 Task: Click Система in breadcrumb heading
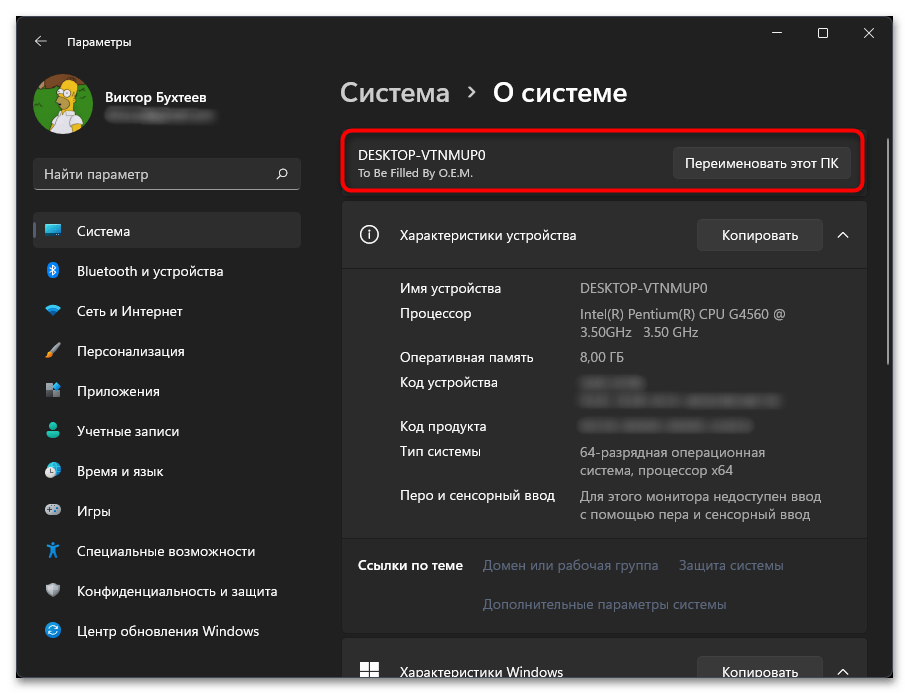click(x=395, y=93)
